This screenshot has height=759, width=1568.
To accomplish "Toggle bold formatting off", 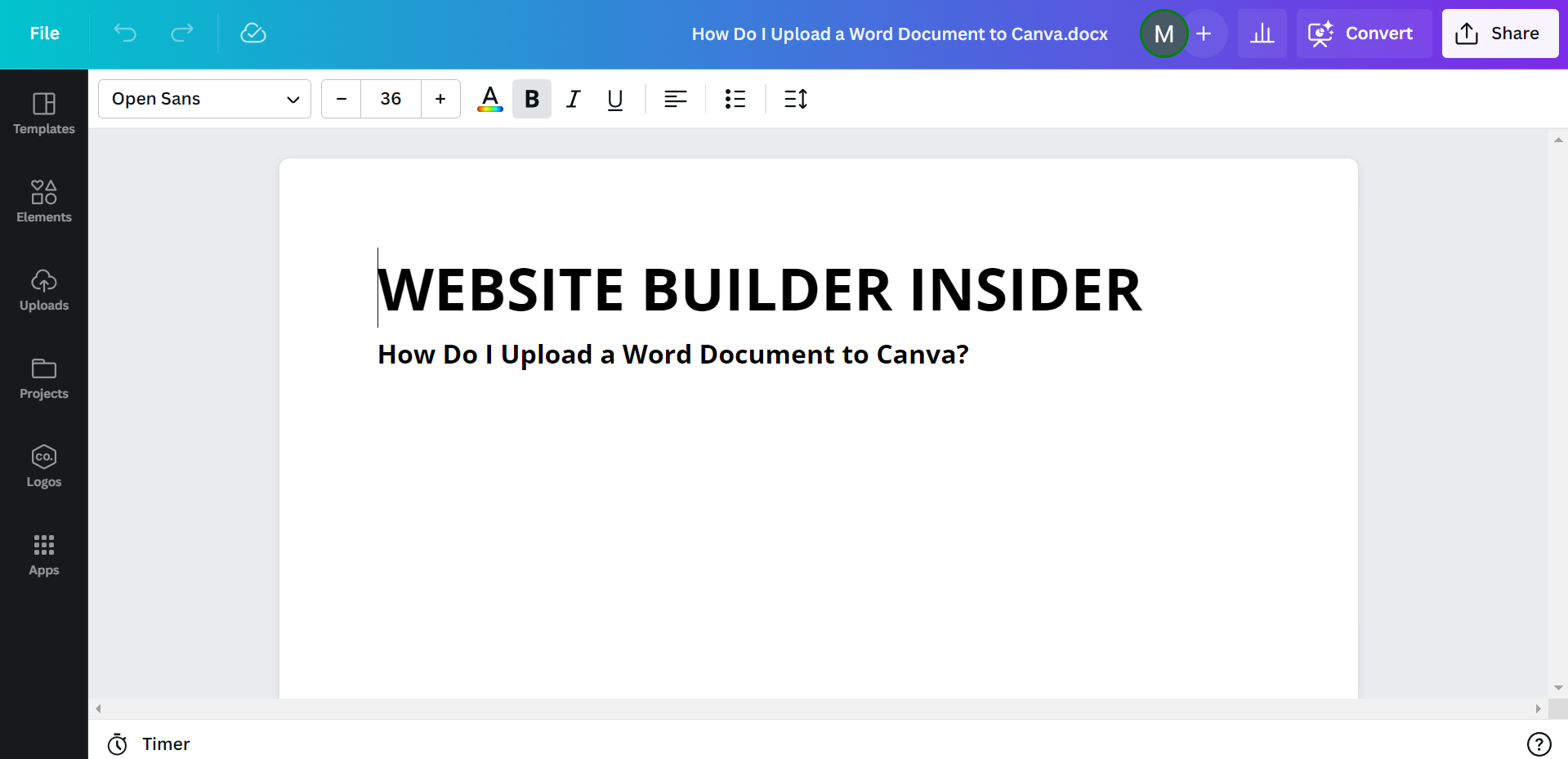I will (532, 99).
